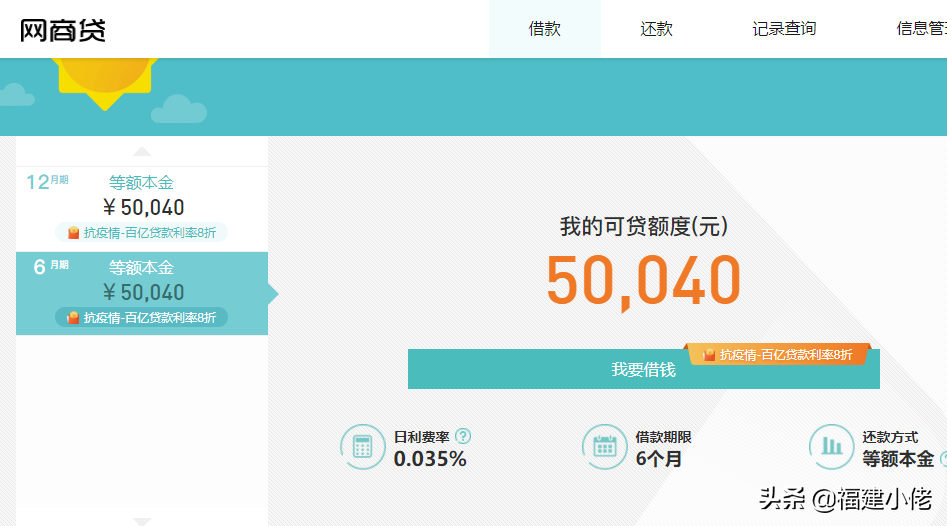Viewport: 947px width, 526px height.
Task: Click the 网商贷 logo
Action: click(63, 30)
